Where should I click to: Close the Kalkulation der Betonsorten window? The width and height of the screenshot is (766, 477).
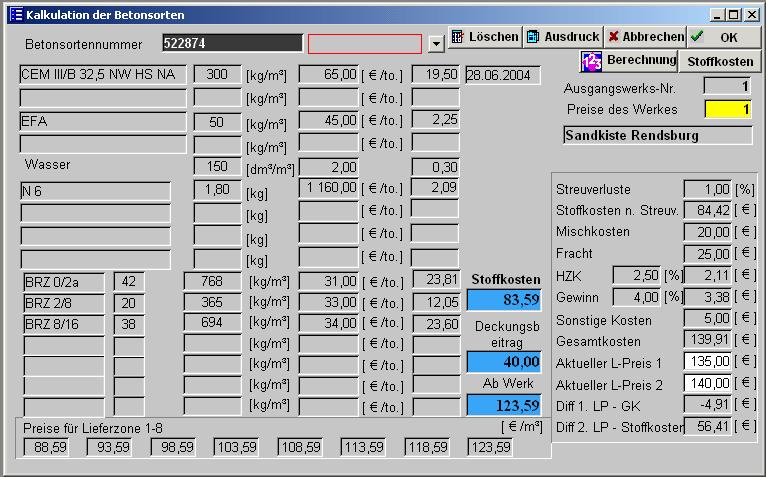[753, 15]
